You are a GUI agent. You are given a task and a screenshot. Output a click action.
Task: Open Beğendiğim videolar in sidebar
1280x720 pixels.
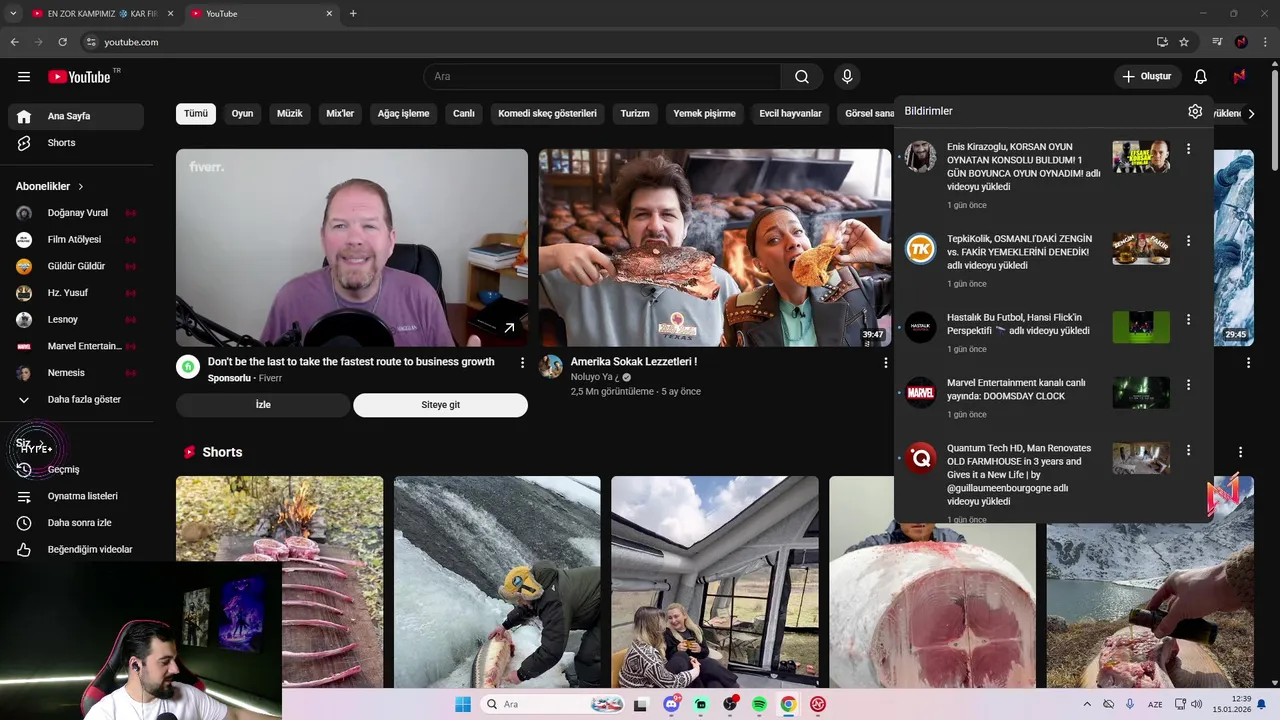click(76, 550)
